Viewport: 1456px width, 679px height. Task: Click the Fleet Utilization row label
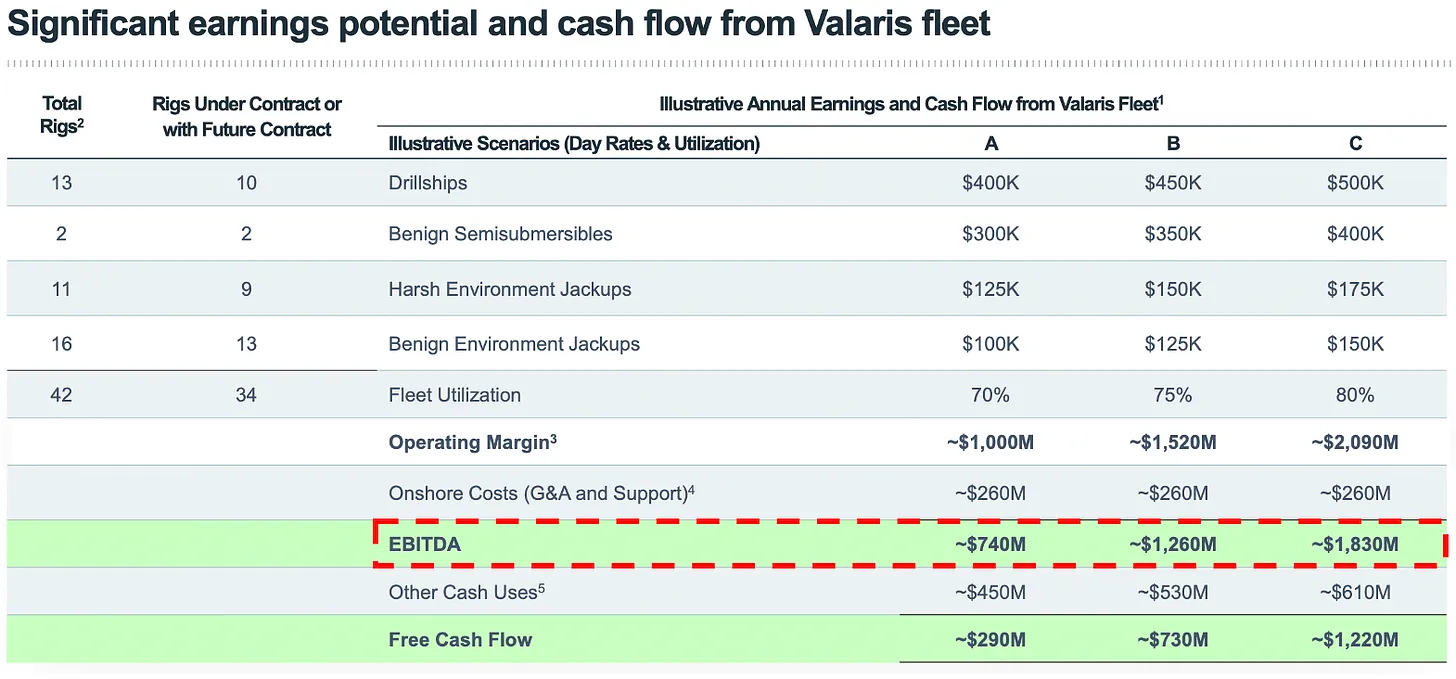coord(454,395)
